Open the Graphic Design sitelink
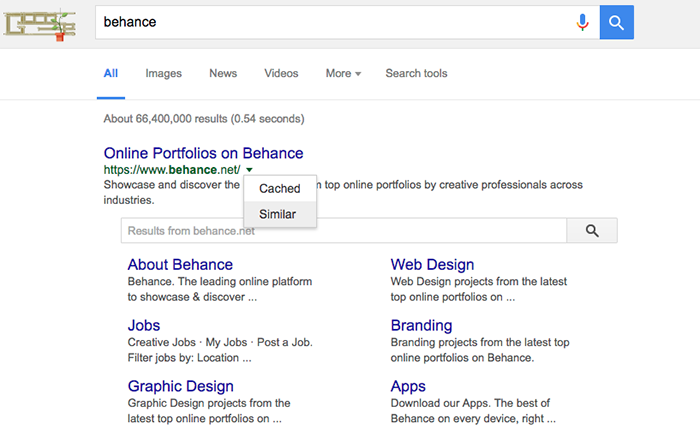This screenshot has width=700, height=448. click(x=180, y=386)
